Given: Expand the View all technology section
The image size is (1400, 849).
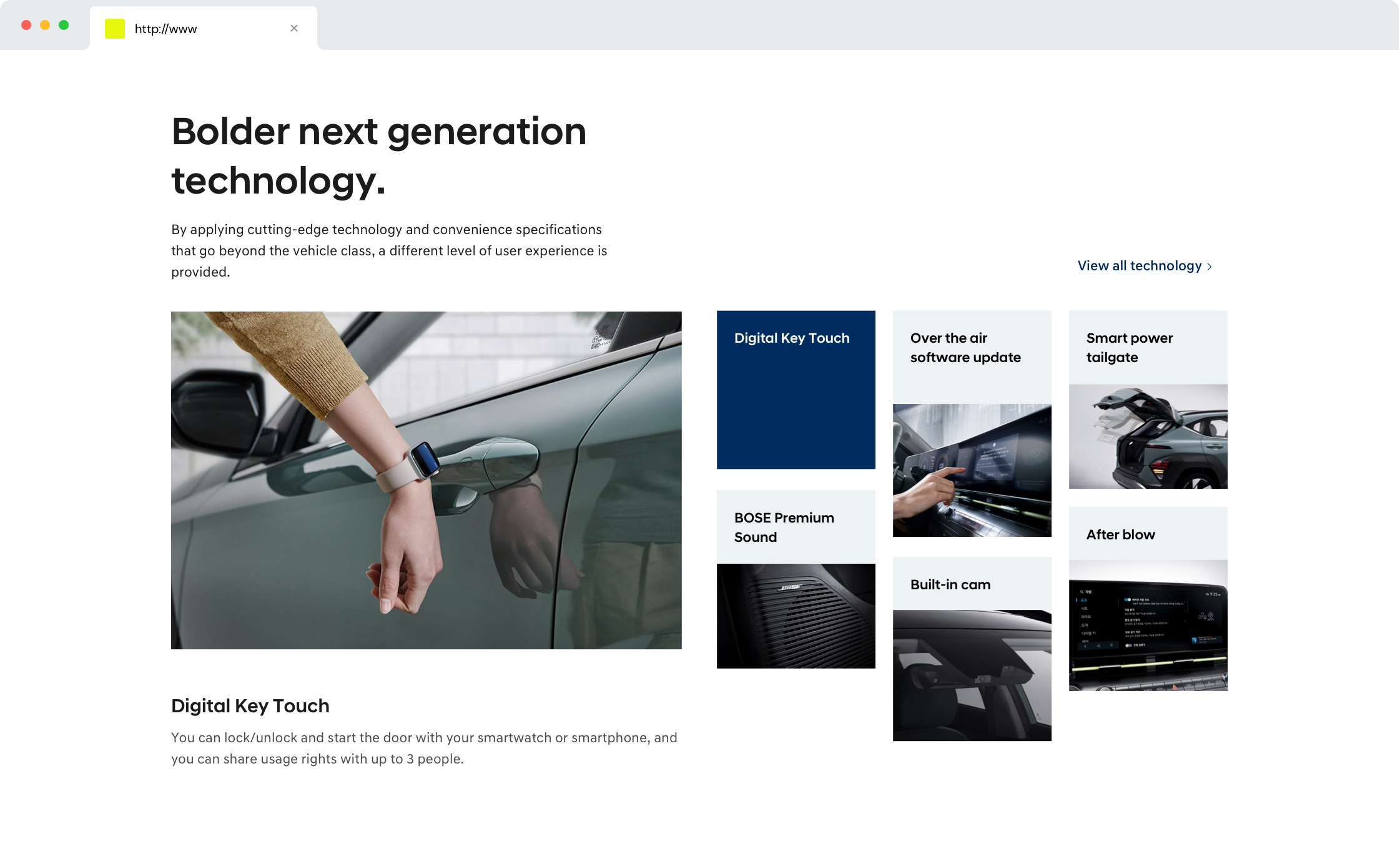Looking at the screenshot, I should tap(1145, 265).
